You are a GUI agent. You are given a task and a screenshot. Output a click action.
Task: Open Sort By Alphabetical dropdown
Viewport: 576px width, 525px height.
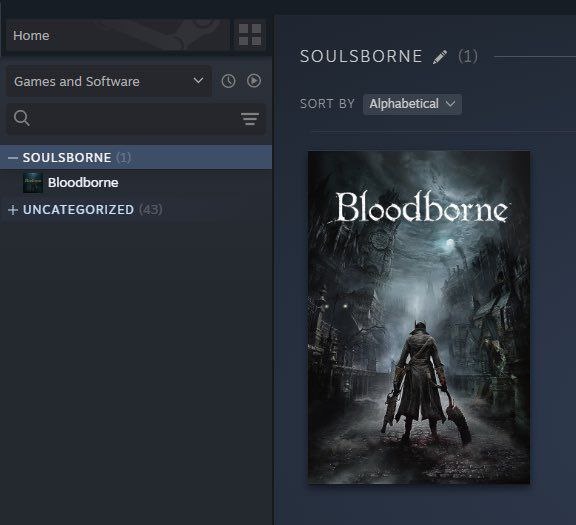click(x=412, y=104)
